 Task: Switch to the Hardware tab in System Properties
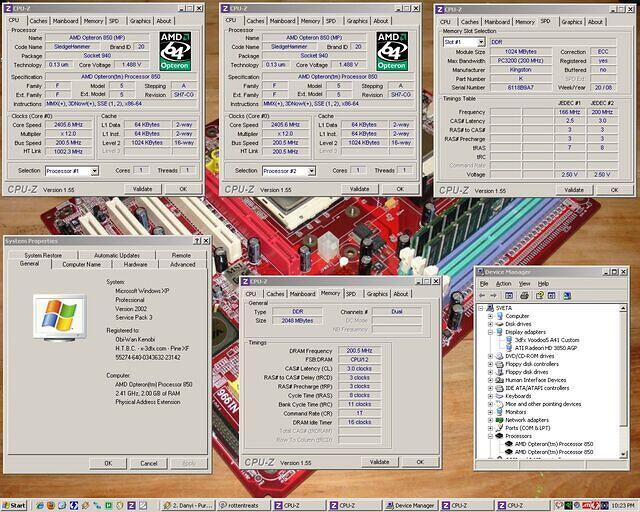[136, 264]
